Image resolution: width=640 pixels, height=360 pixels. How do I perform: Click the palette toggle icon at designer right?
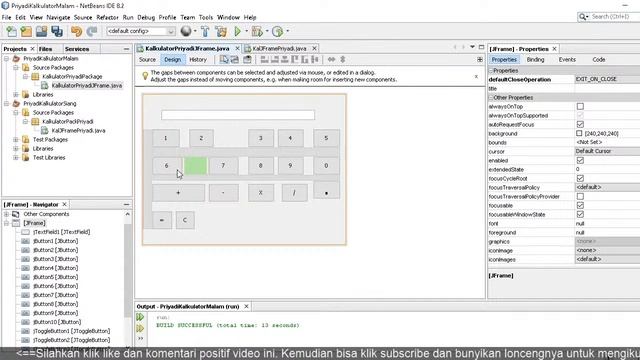[x=480, y=60]
